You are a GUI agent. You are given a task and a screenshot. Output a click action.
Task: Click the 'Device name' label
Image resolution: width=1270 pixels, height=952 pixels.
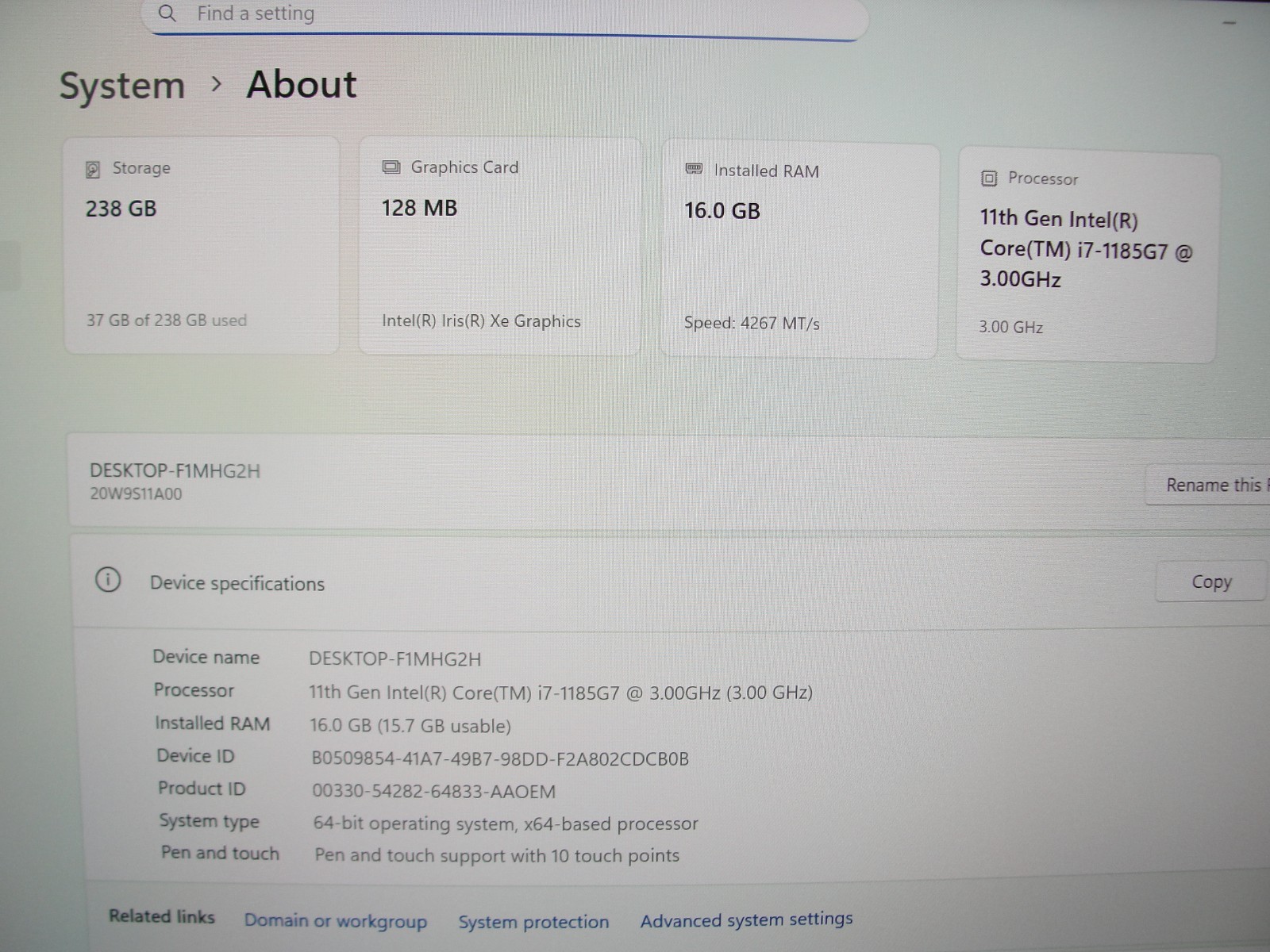206,657
